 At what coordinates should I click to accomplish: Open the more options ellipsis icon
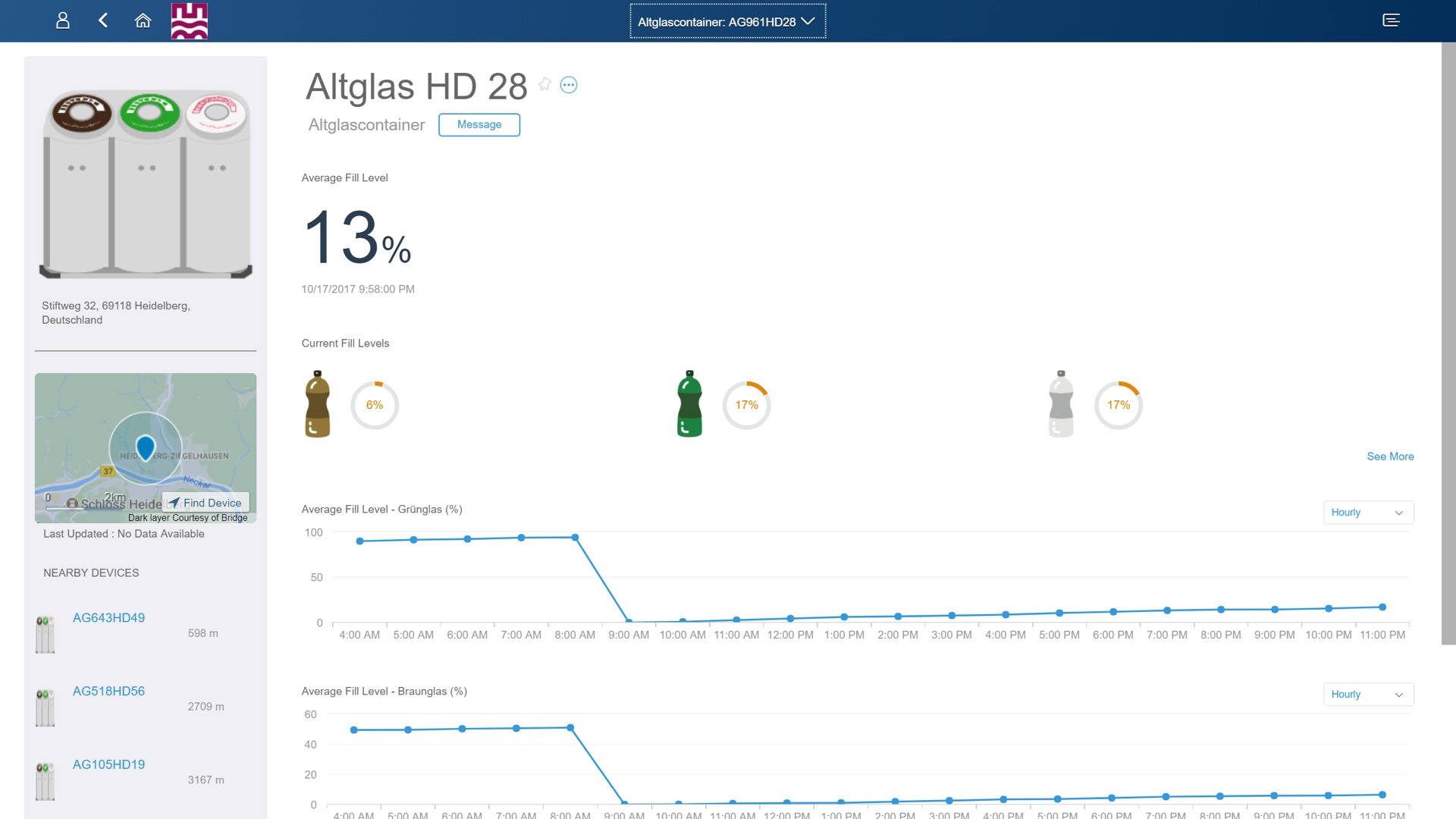pyautogui.click(x=569, y=85)
